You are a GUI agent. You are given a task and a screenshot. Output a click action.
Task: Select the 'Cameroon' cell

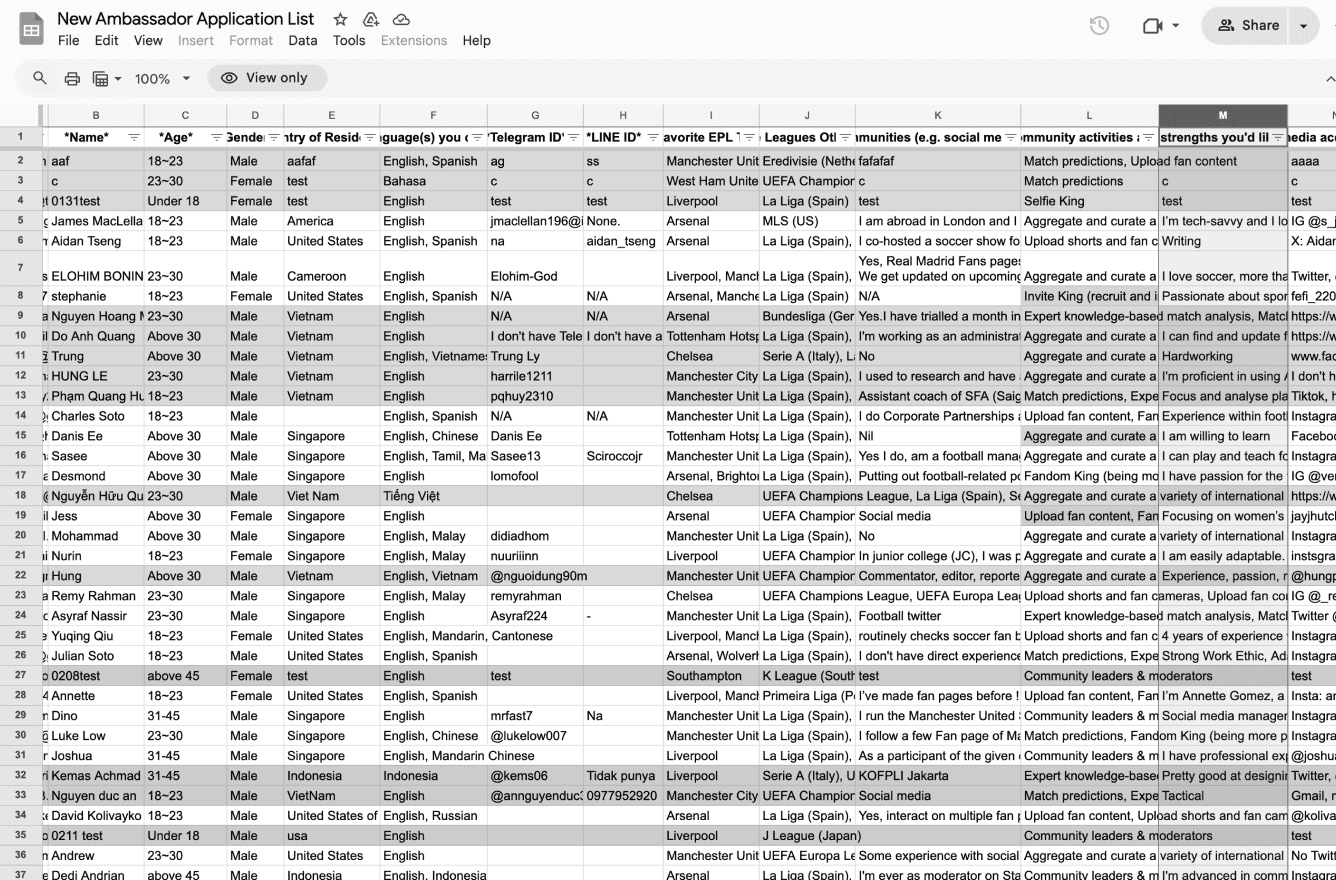[x=331, y=269]
